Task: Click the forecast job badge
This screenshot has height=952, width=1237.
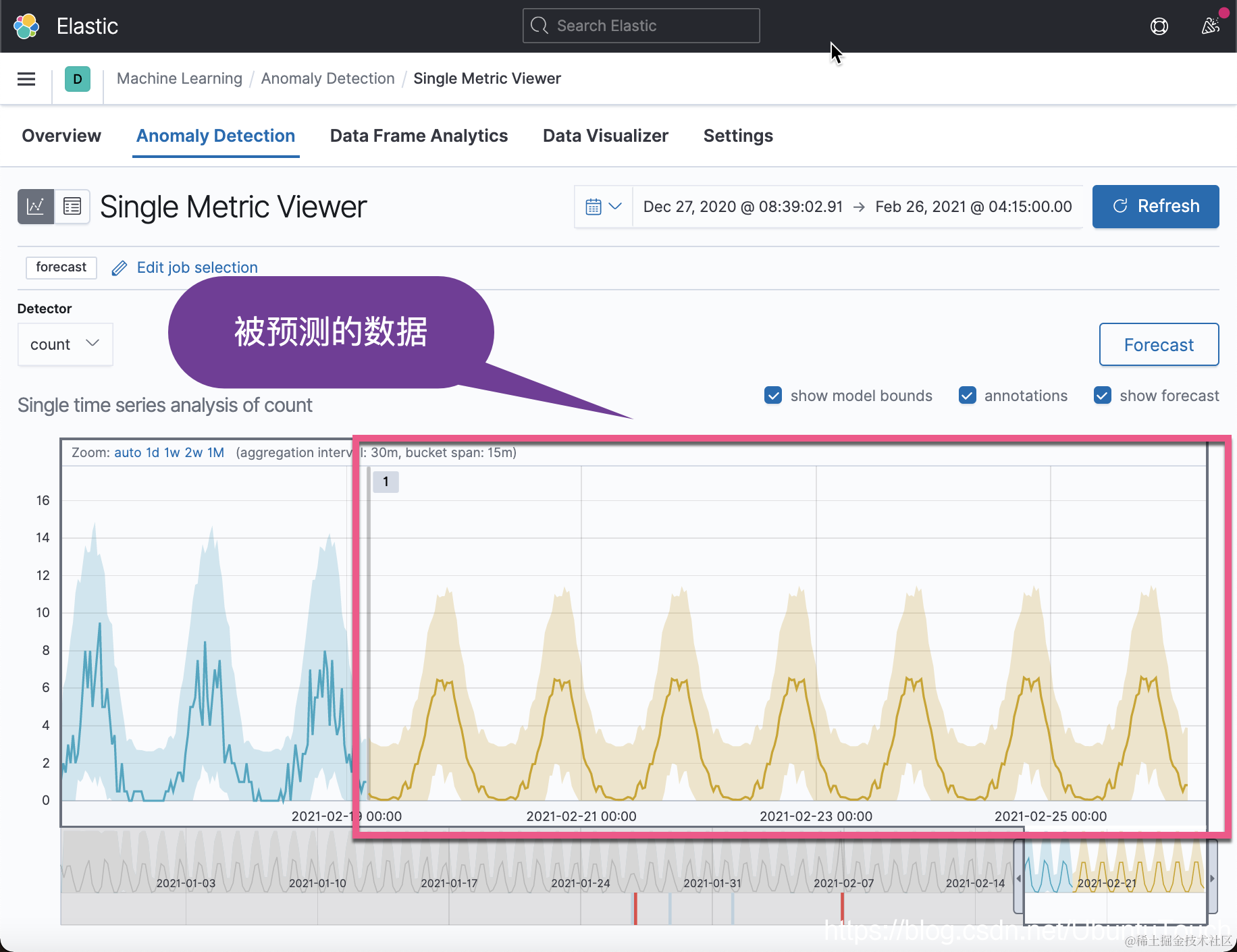Action: coord(61,267)
